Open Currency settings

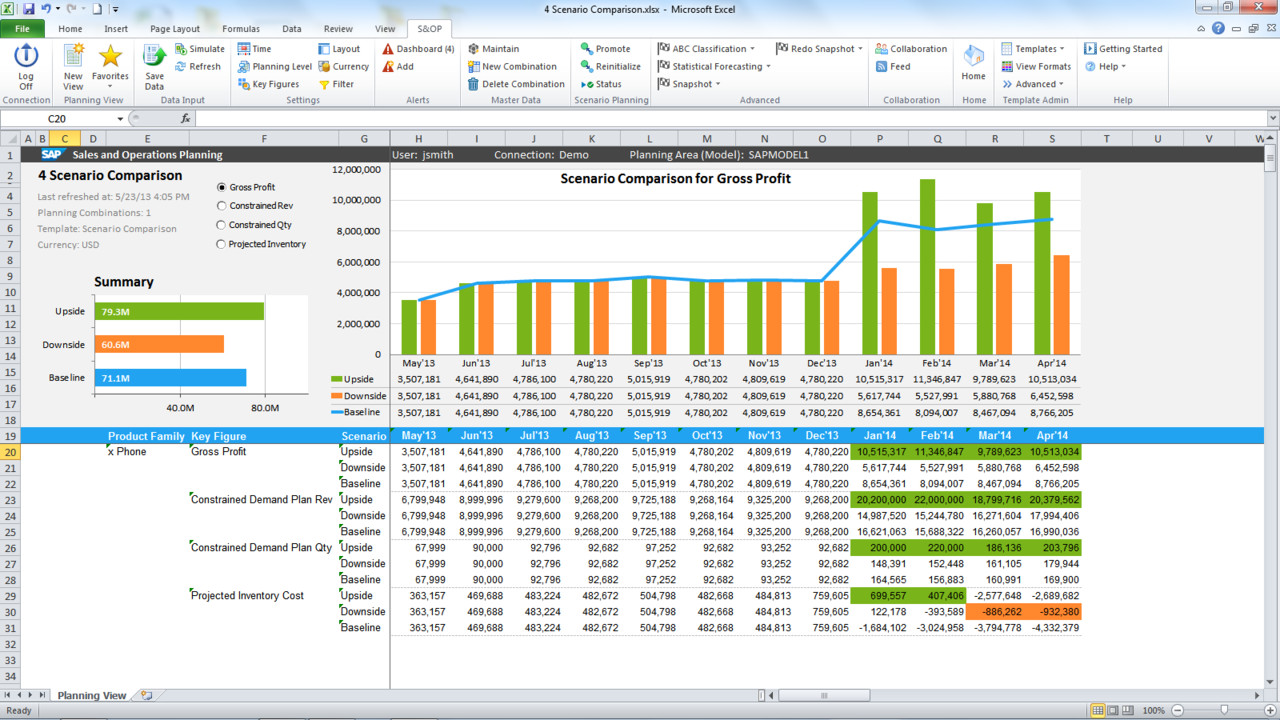click(x=343, y=67)
